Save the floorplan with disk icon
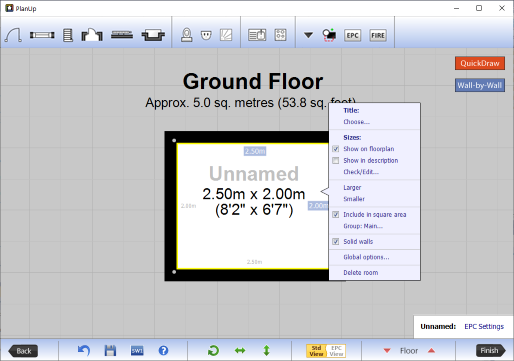The height and width of the screenshot is (361, 514). [110, 351]
